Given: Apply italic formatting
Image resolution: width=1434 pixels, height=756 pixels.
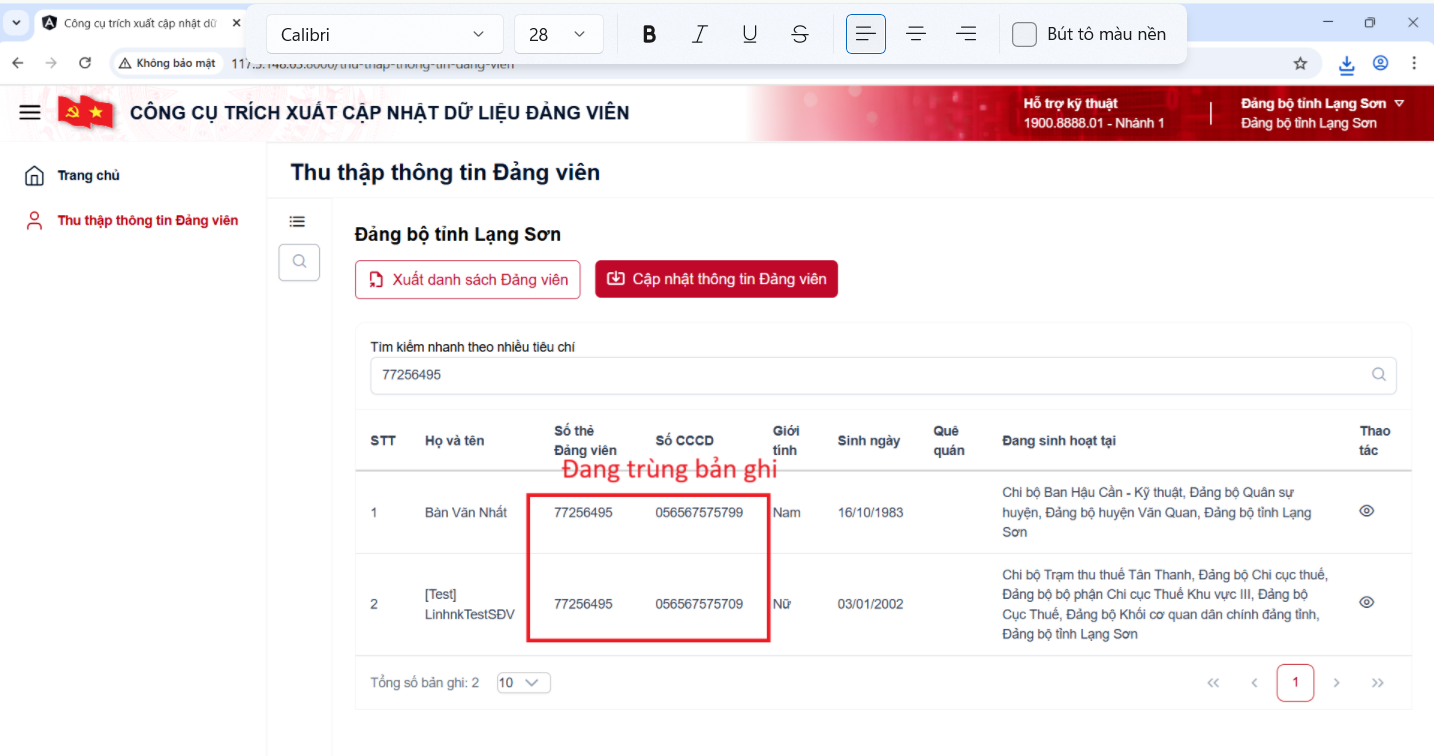Looking at the screenshot, I should click(x=699, y=33).
